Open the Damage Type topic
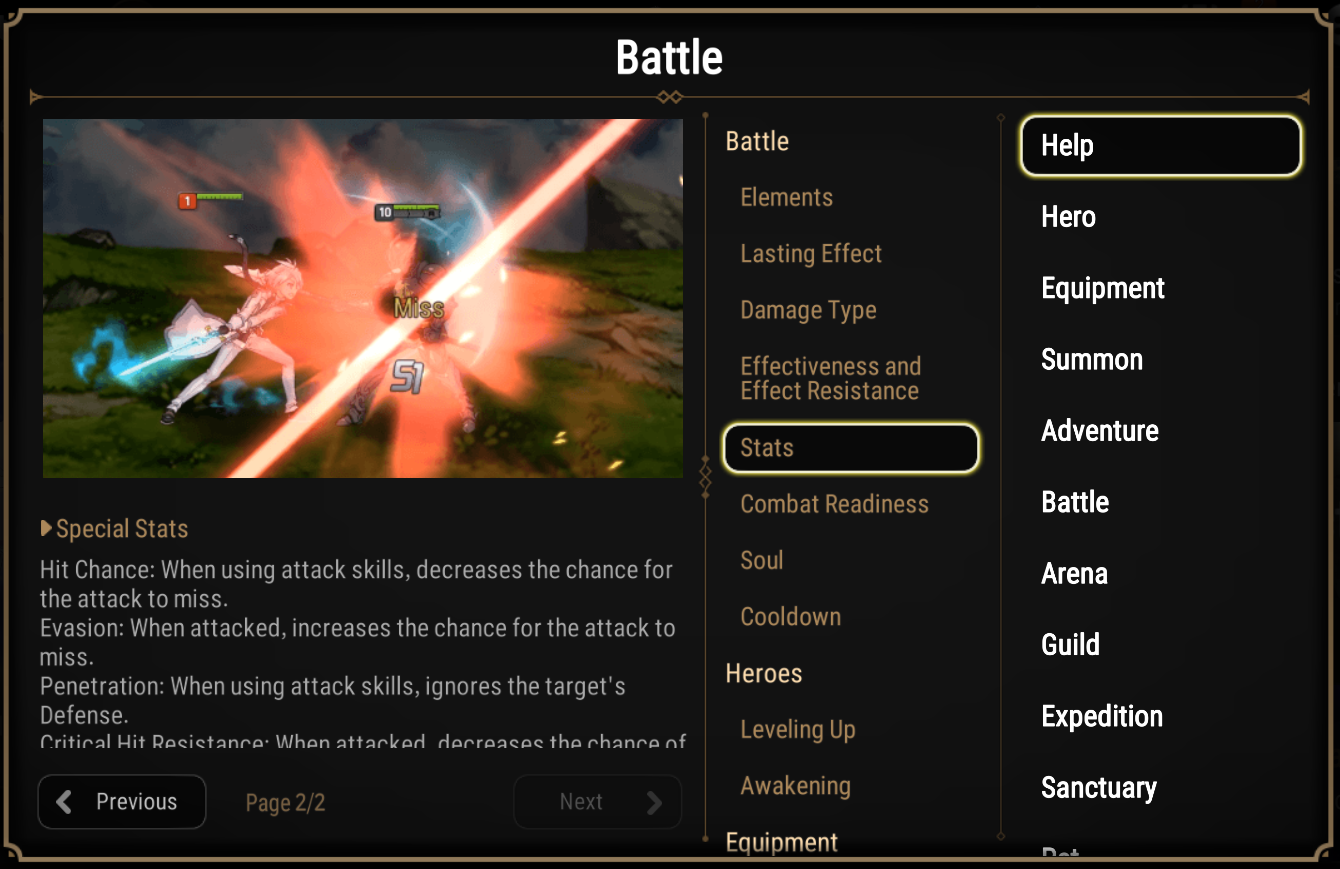The image size is (1340, 869). (808, 310)
